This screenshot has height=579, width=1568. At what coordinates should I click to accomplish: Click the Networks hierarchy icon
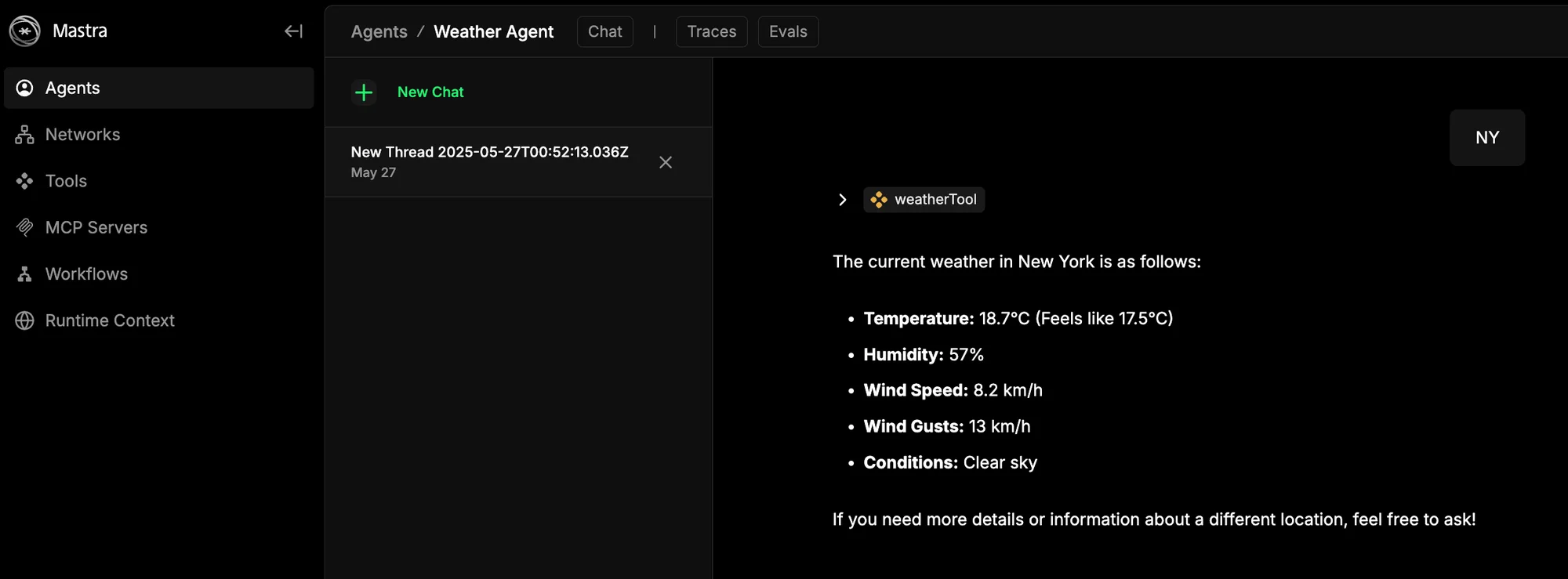(24, 135)
